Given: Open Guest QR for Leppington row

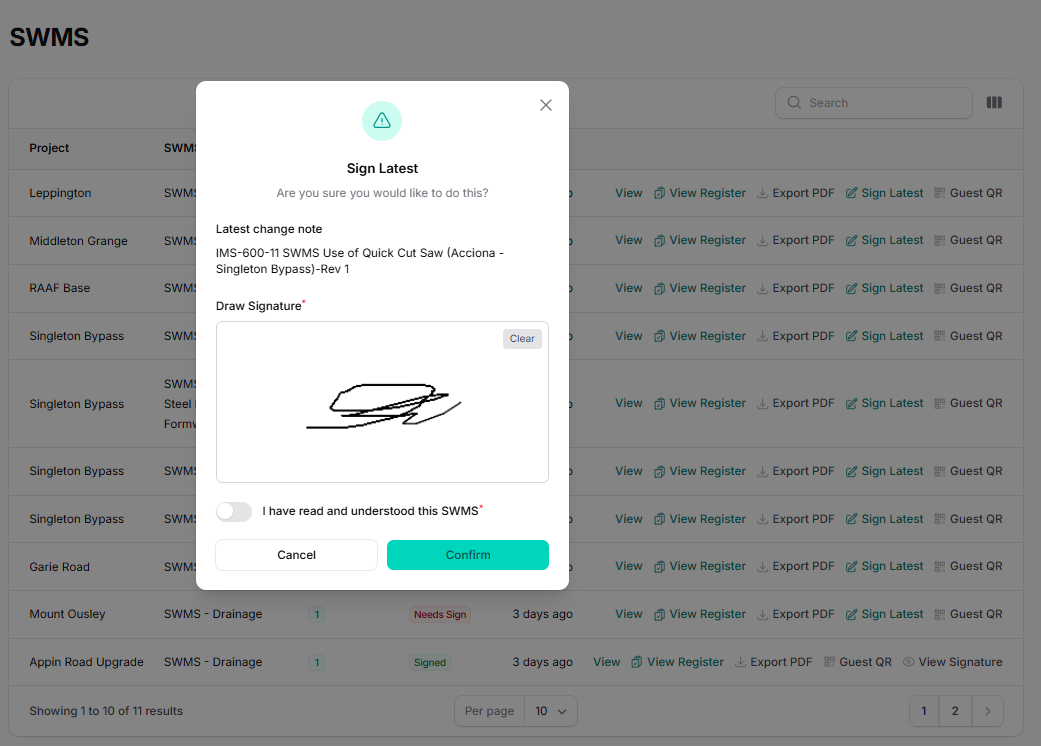Looking at the screenshot, I should click(x=968, y=193).
